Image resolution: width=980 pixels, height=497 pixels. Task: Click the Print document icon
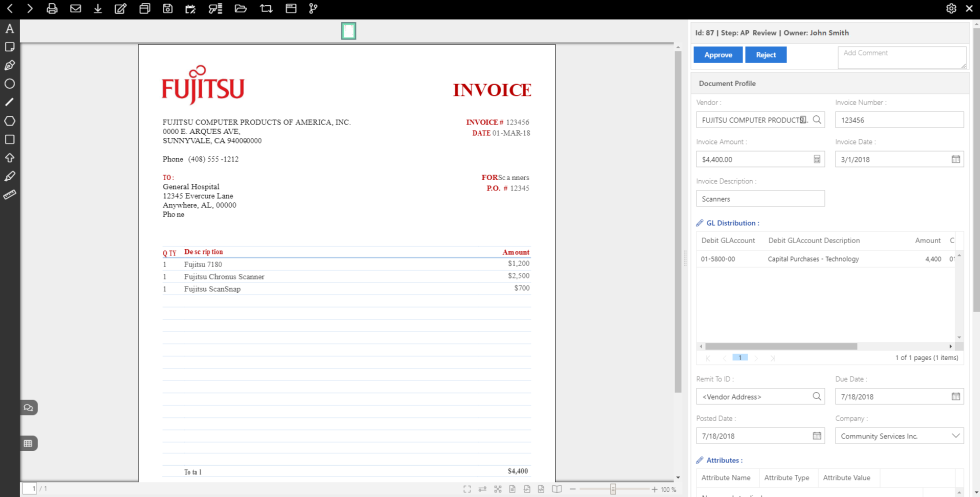pos(52,9)
